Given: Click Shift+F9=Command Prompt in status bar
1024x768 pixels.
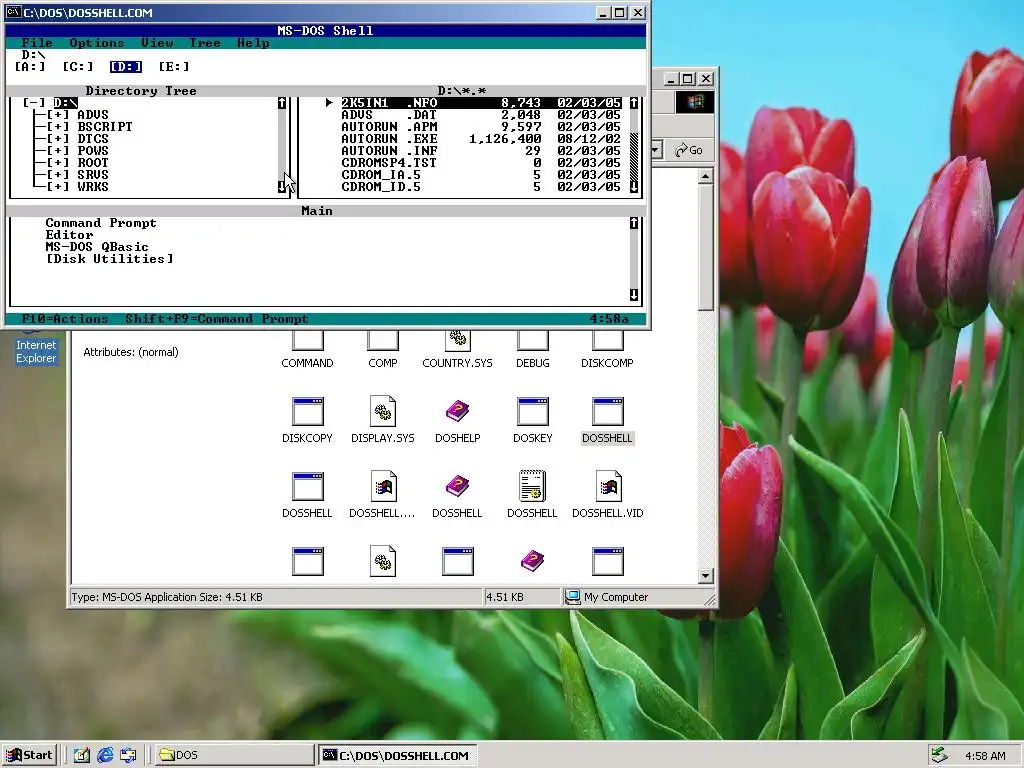Looking at the screenshot, I should [x=216, y=319].
